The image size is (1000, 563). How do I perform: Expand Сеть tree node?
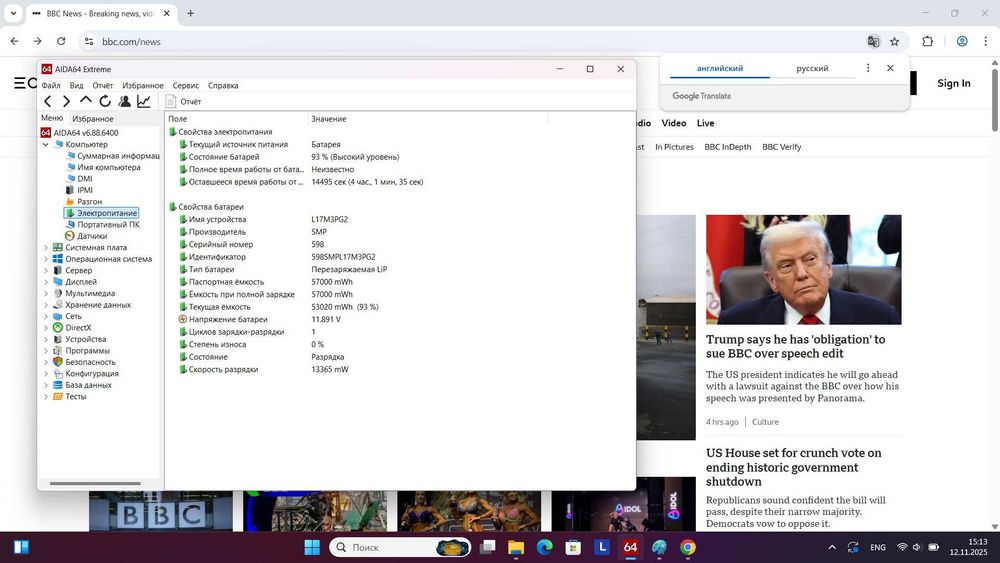(46, 316)
